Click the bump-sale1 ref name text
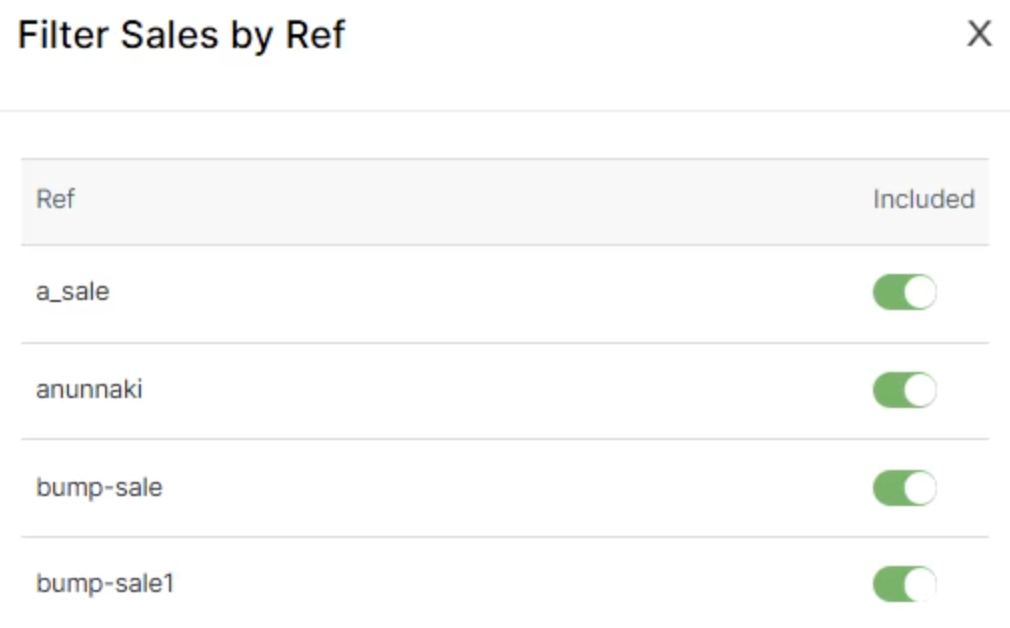Image resolution: width=1010 pixels, height=628 pixels. point(105,583)
